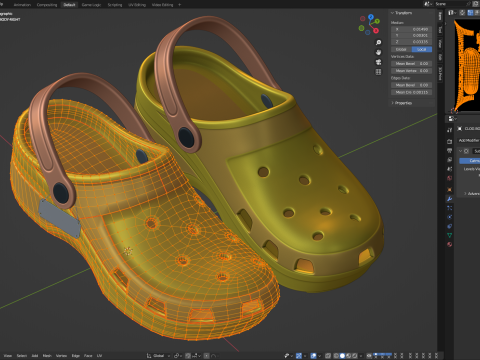Open the pivot point dropdown
480x360 pixels.
177,356
